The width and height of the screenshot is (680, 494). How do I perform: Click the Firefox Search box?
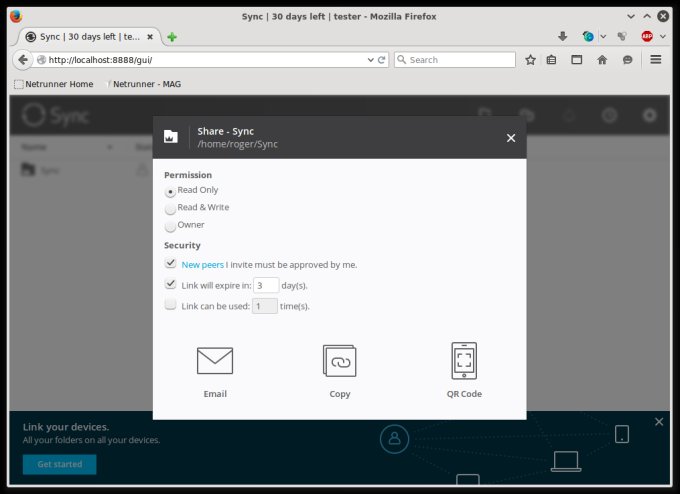454,60
